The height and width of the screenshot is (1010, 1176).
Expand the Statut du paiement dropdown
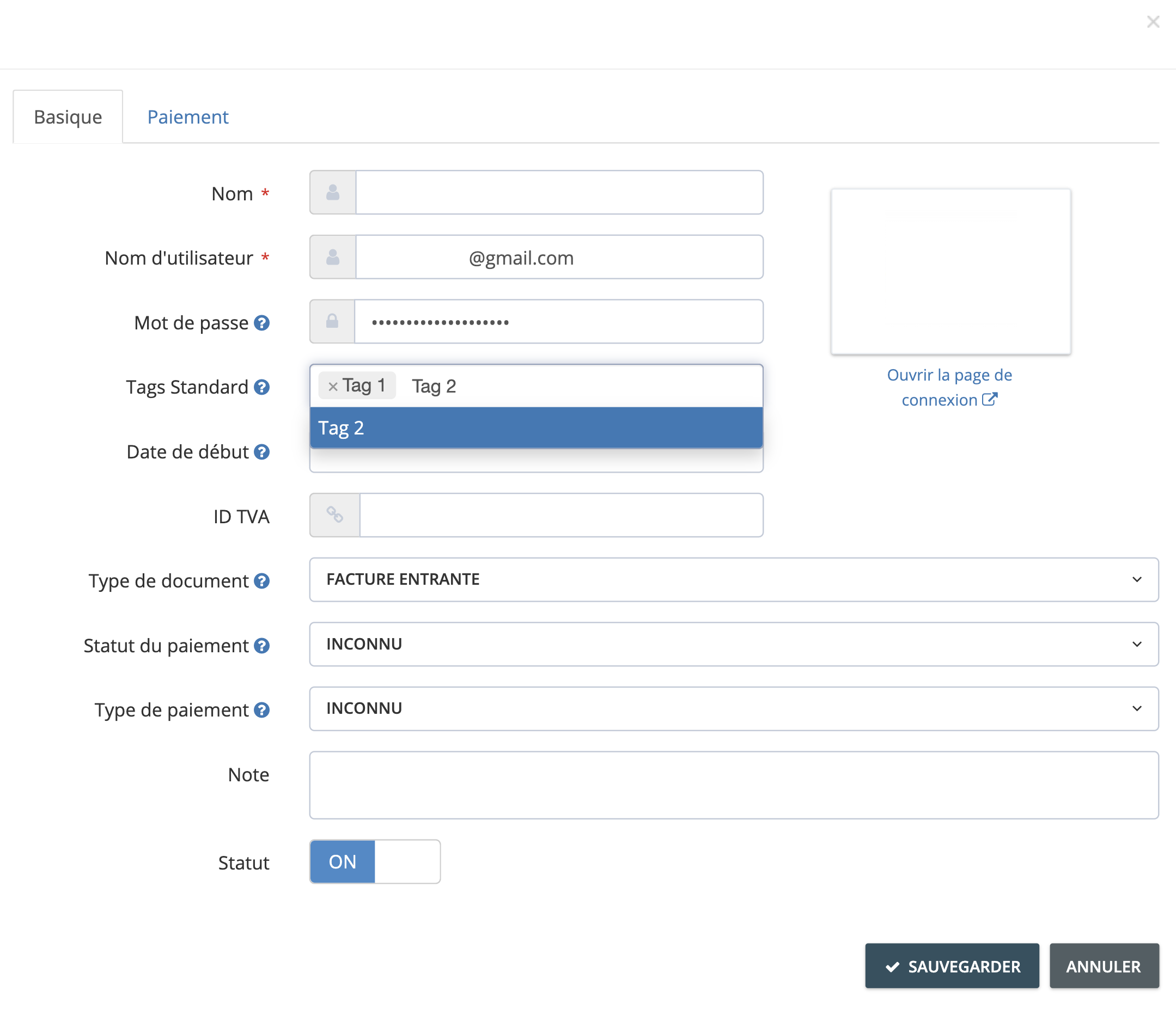(734, 644)
